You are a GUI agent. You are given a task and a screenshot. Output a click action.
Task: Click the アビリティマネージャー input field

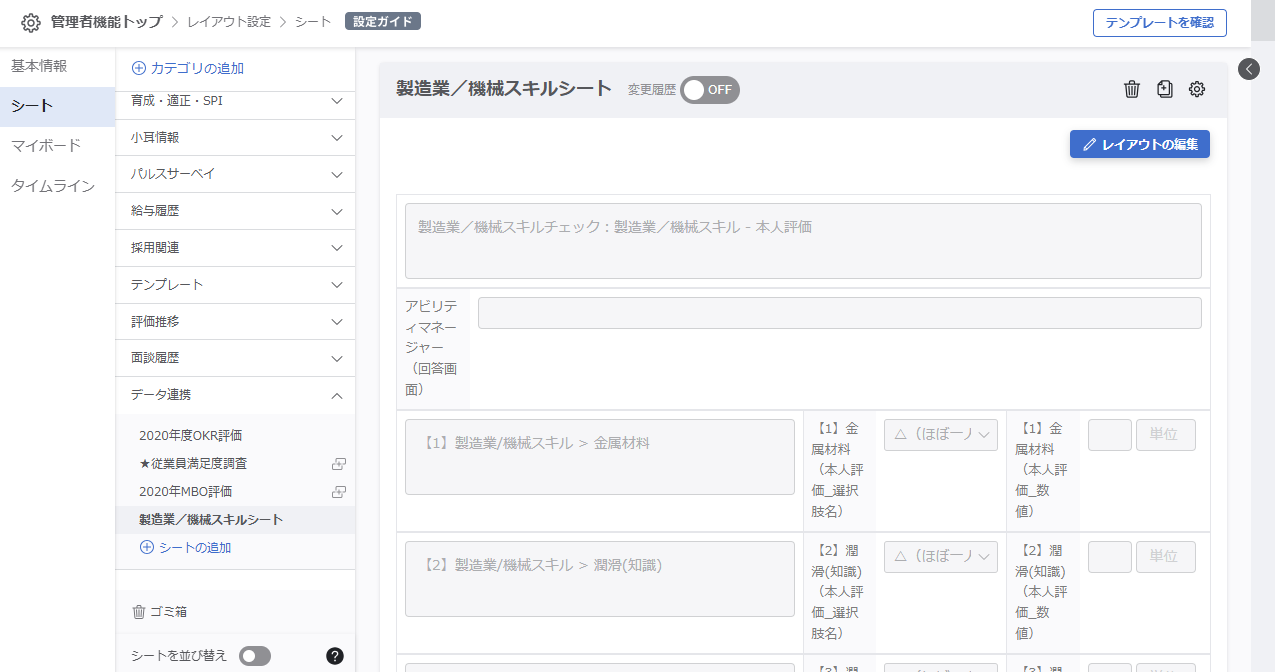pyautogui.click(x=839, y=313)
